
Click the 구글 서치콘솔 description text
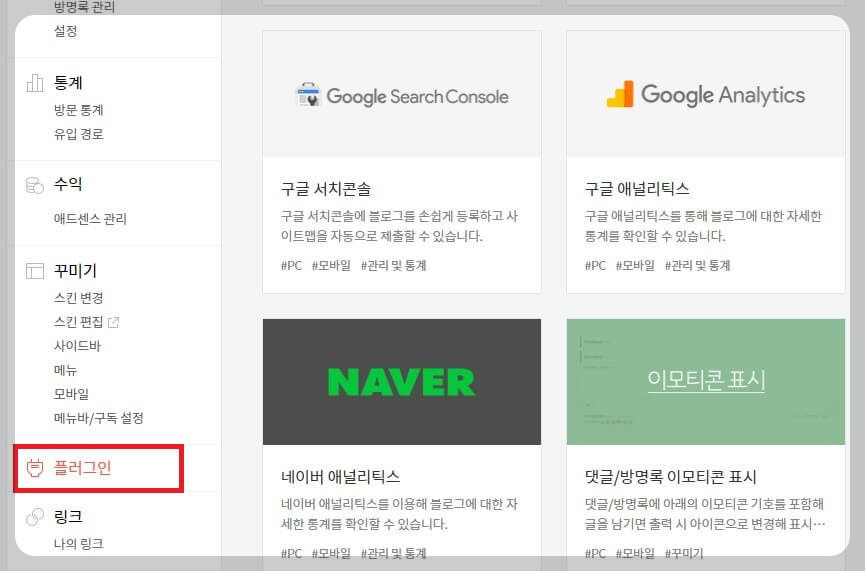[x=399, y=226]
